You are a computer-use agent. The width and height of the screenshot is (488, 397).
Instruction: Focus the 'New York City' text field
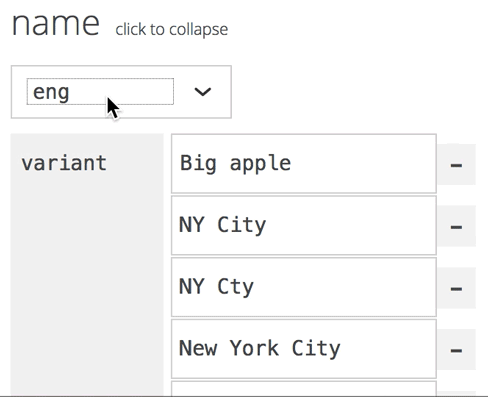pyautogui.click(x=304, y=349)
